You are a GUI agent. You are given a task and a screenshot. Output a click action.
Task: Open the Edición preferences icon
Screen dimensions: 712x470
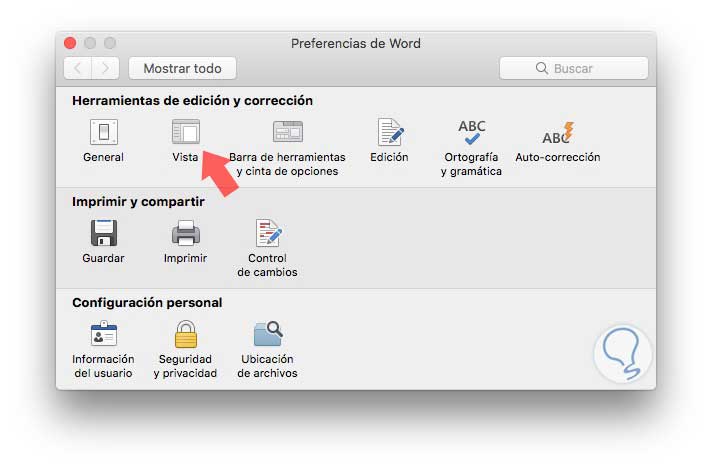pos(390,132)
